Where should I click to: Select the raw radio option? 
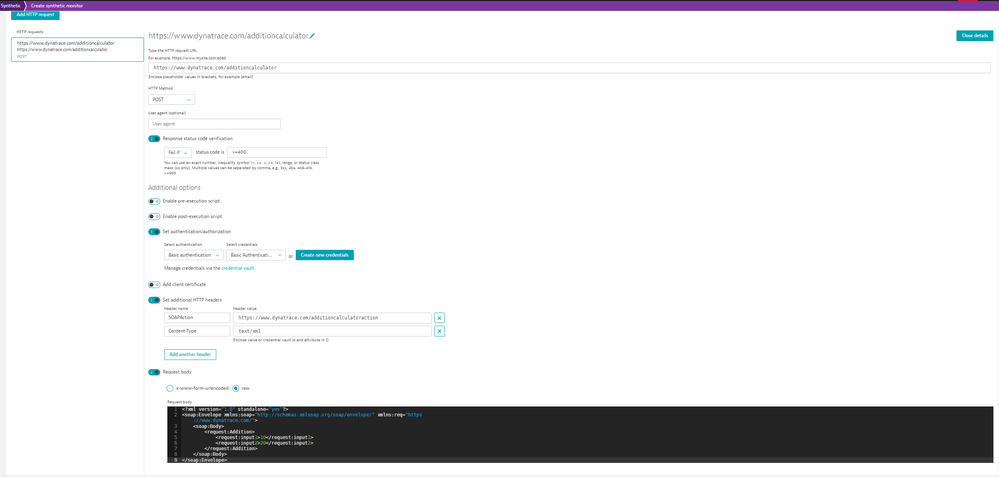(x=236, y=388)
